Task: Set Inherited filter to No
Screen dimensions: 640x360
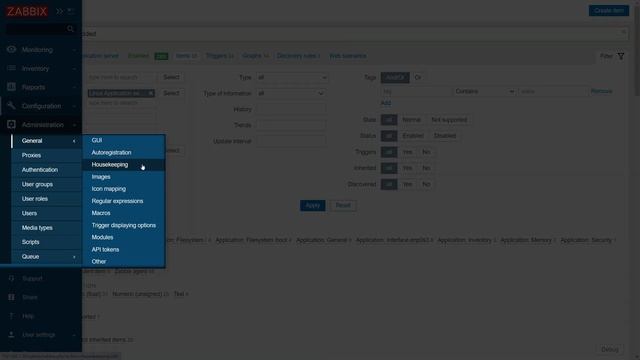Action: 426,168
